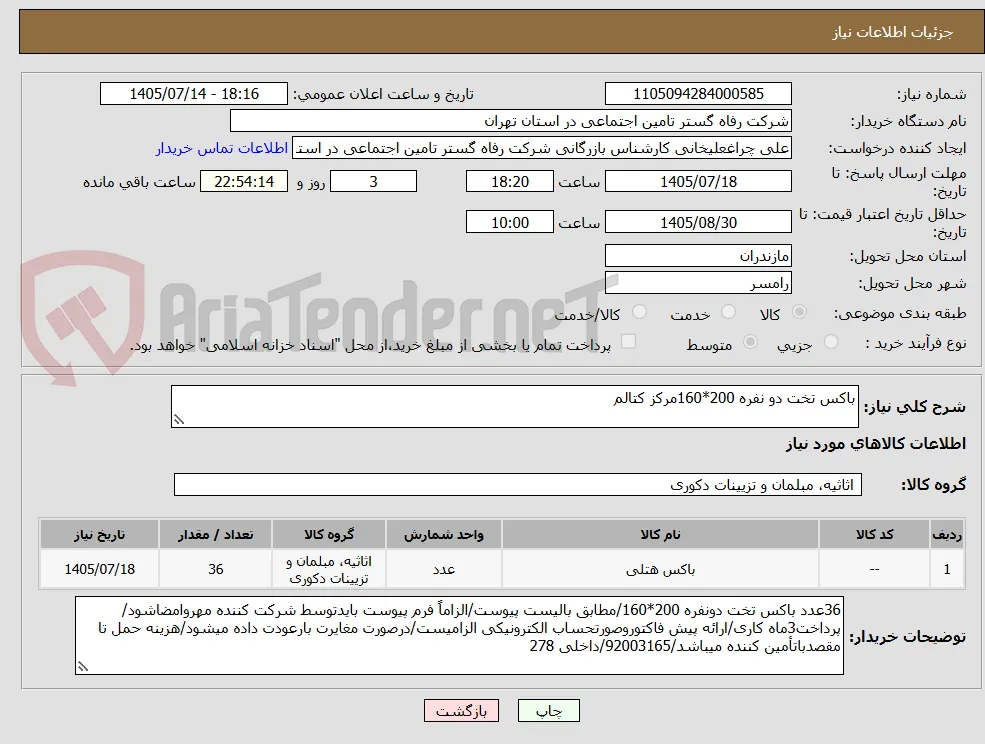Click the کد کالا column header
Viewport: 985px width, 744px height.
[874, 534]
